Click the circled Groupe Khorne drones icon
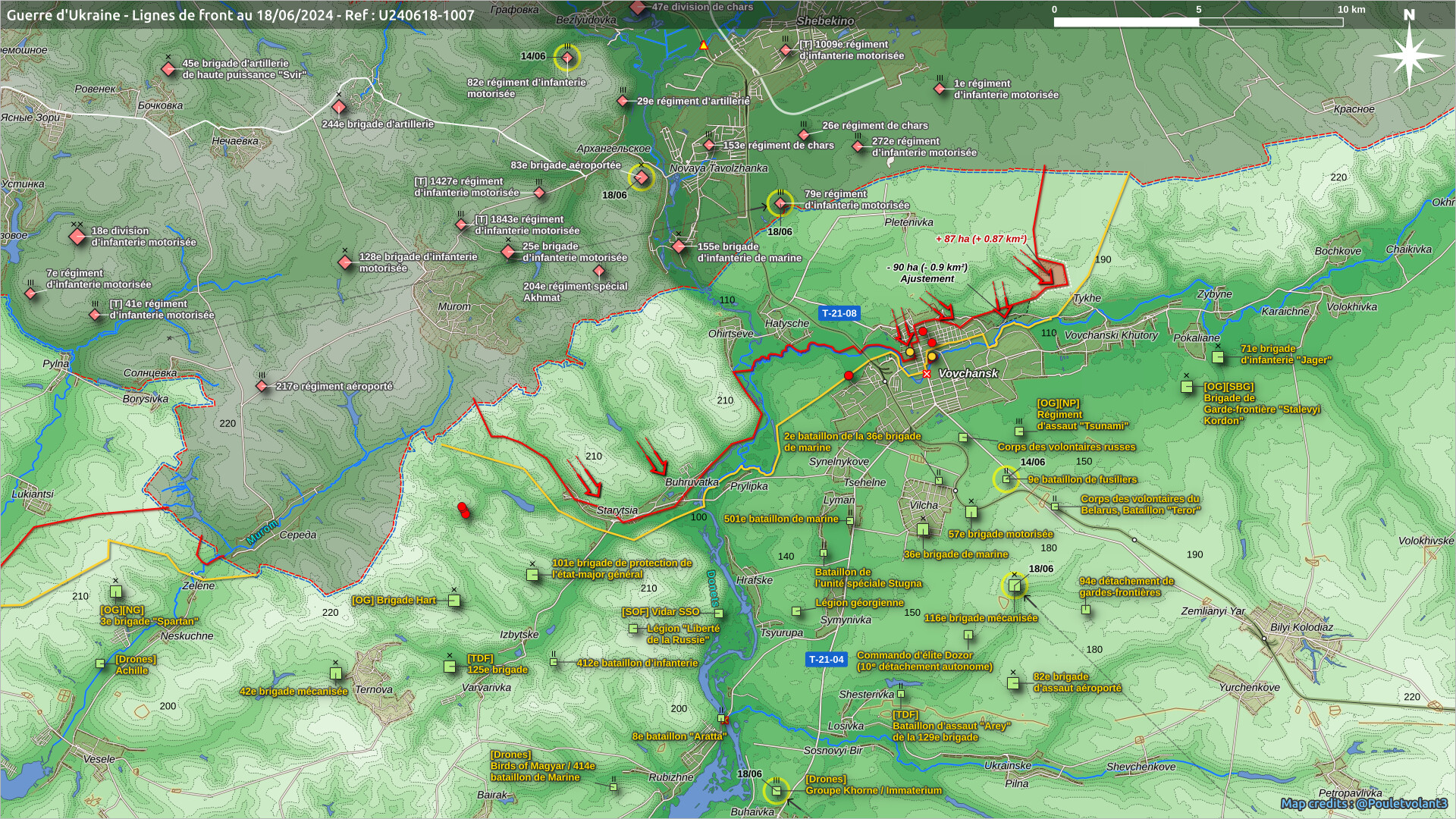 point(776,791)
